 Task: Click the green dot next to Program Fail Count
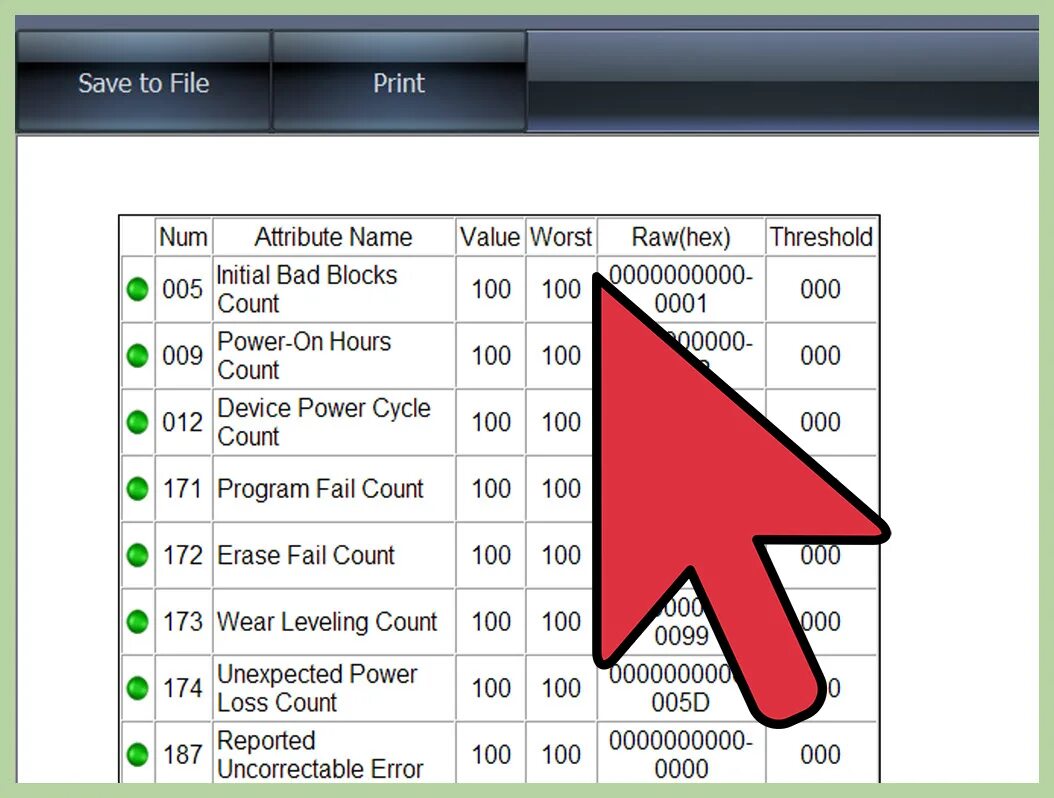pyautogui.click(x=137, y=489)
